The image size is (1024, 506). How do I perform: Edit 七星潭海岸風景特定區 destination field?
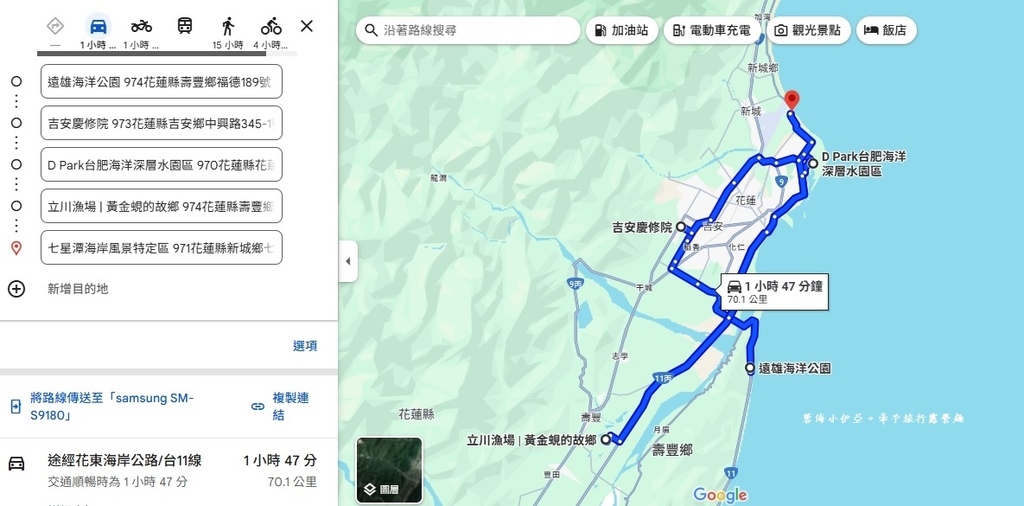coord(161,247)
